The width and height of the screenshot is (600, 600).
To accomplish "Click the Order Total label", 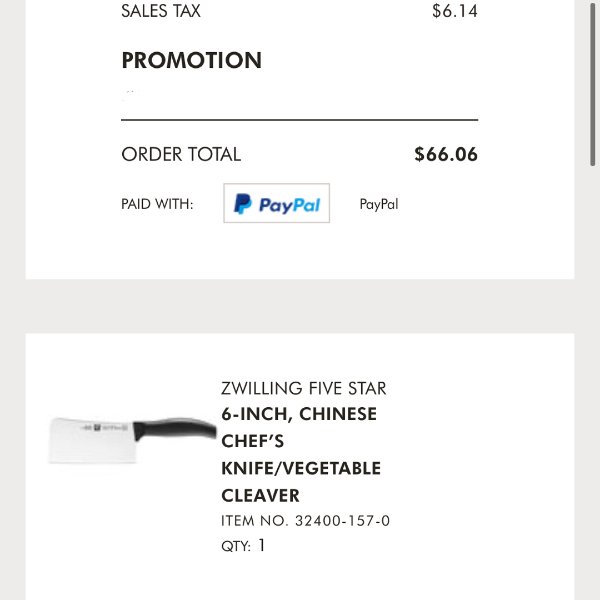I will click(x=181, y=155).
